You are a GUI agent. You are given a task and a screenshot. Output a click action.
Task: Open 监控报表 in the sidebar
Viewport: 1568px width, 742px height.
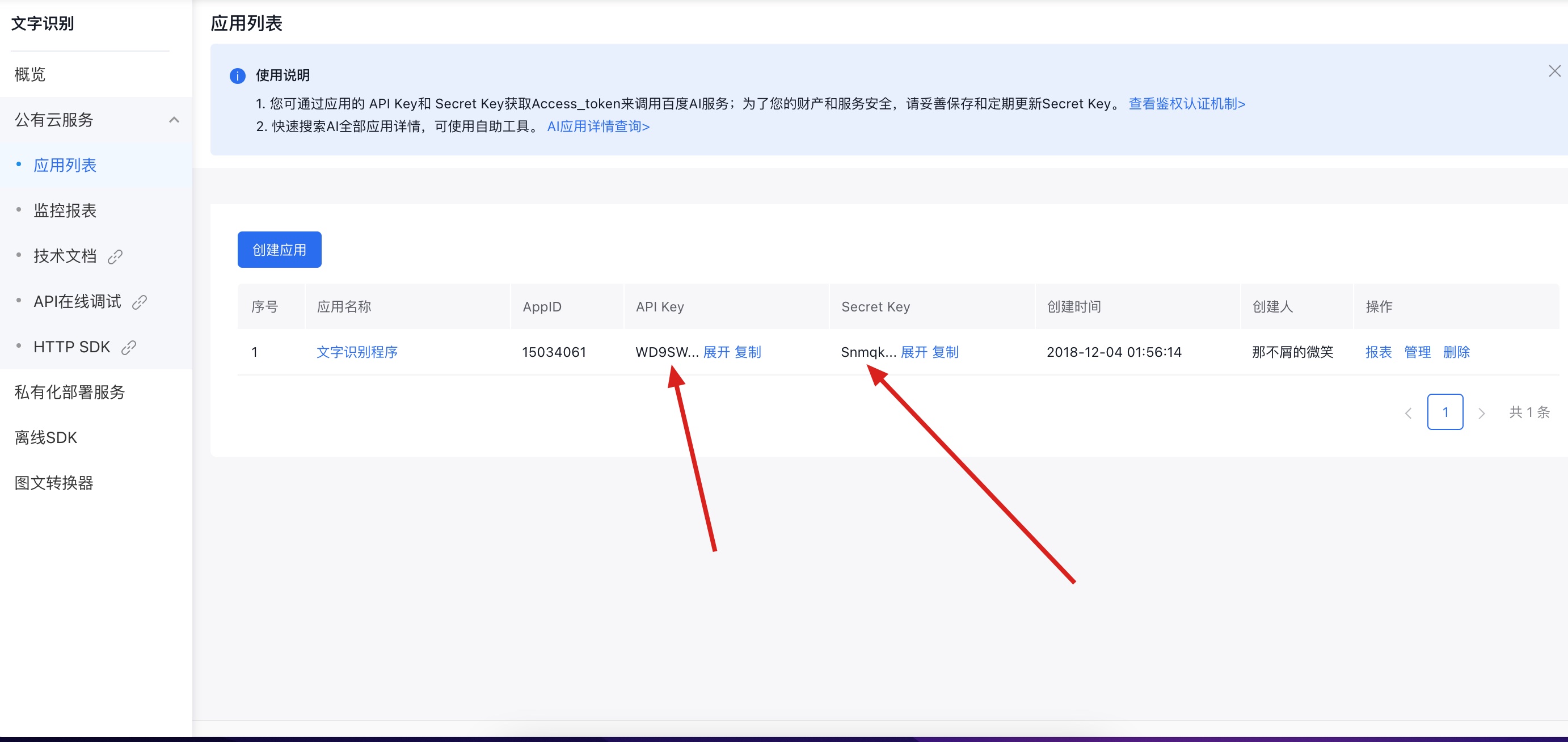click(x=65, y=210)
